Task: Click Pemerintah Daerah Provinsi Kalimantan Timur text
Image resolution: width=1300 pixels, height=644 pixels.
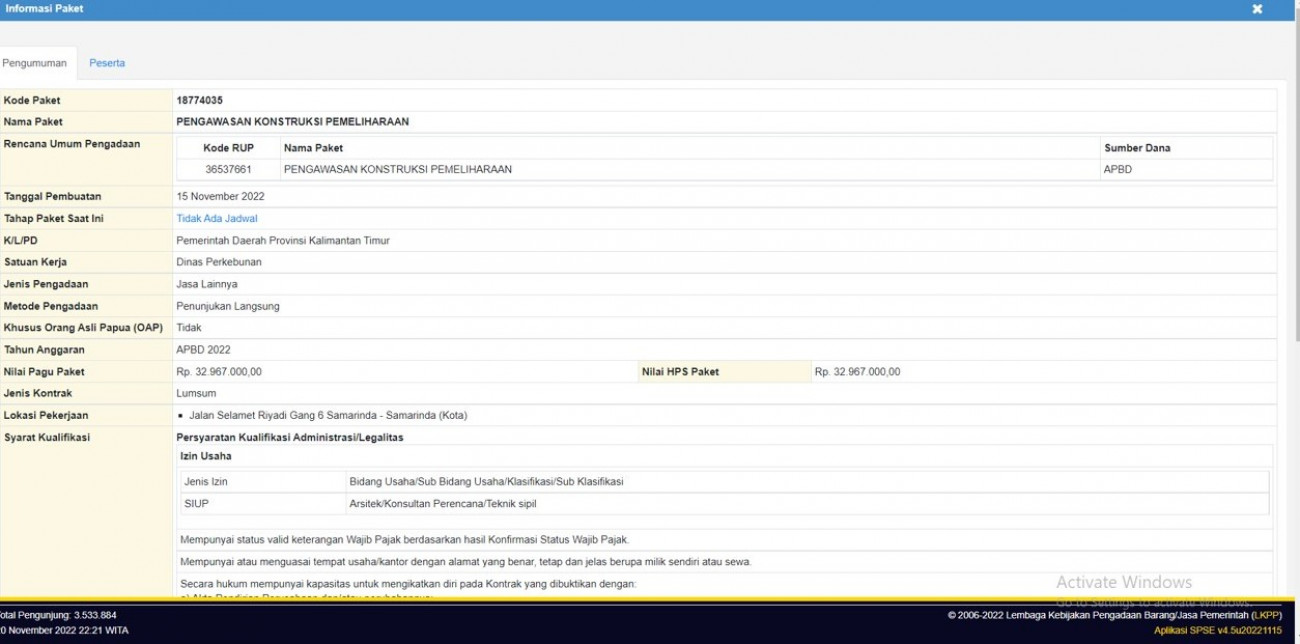Action: (x=283, y=240)
